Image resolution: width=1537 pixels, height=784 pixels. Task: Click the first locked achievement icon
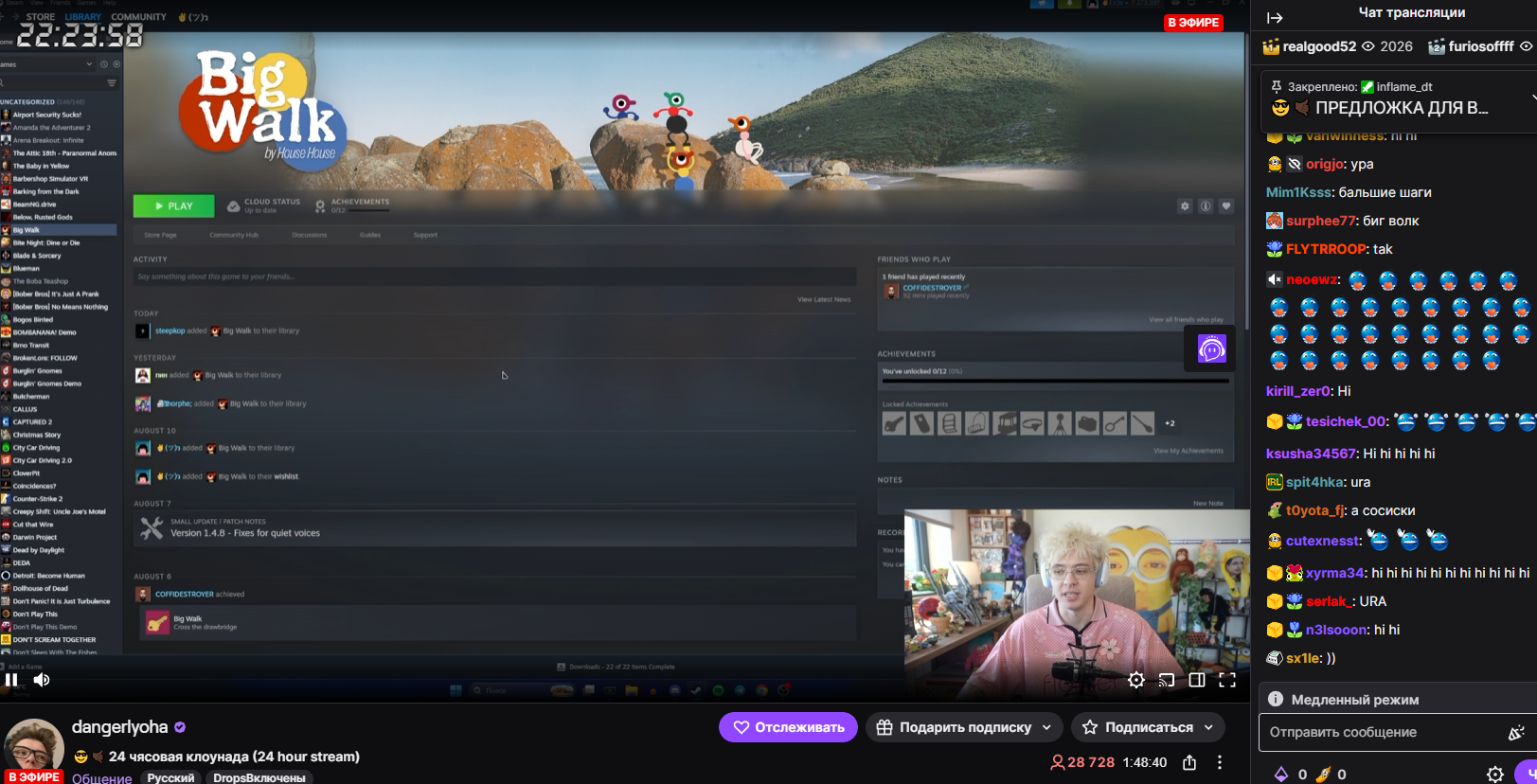pos(895,424)
